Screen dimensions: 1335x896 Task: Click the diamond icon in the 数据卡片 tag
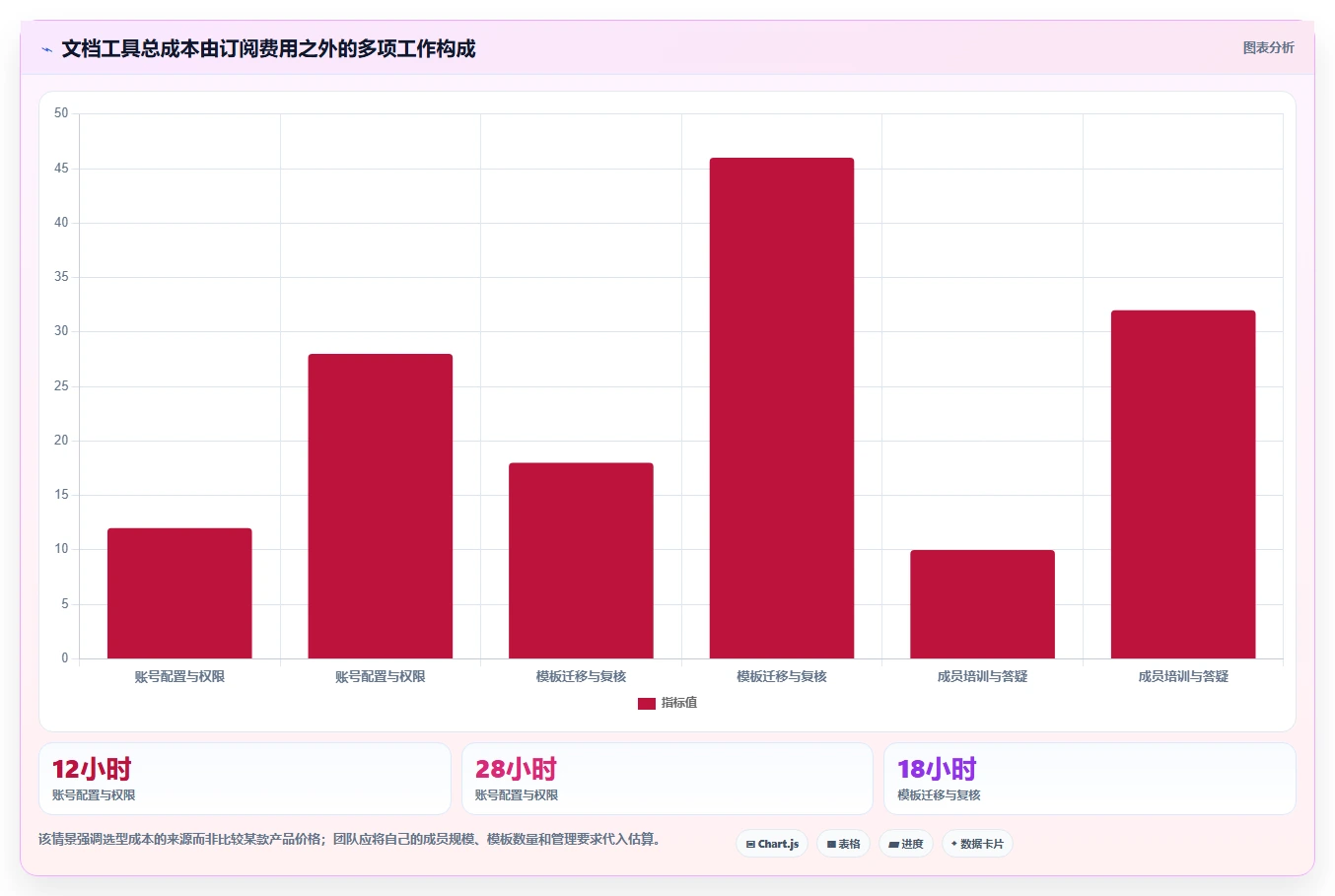(954, 844)
